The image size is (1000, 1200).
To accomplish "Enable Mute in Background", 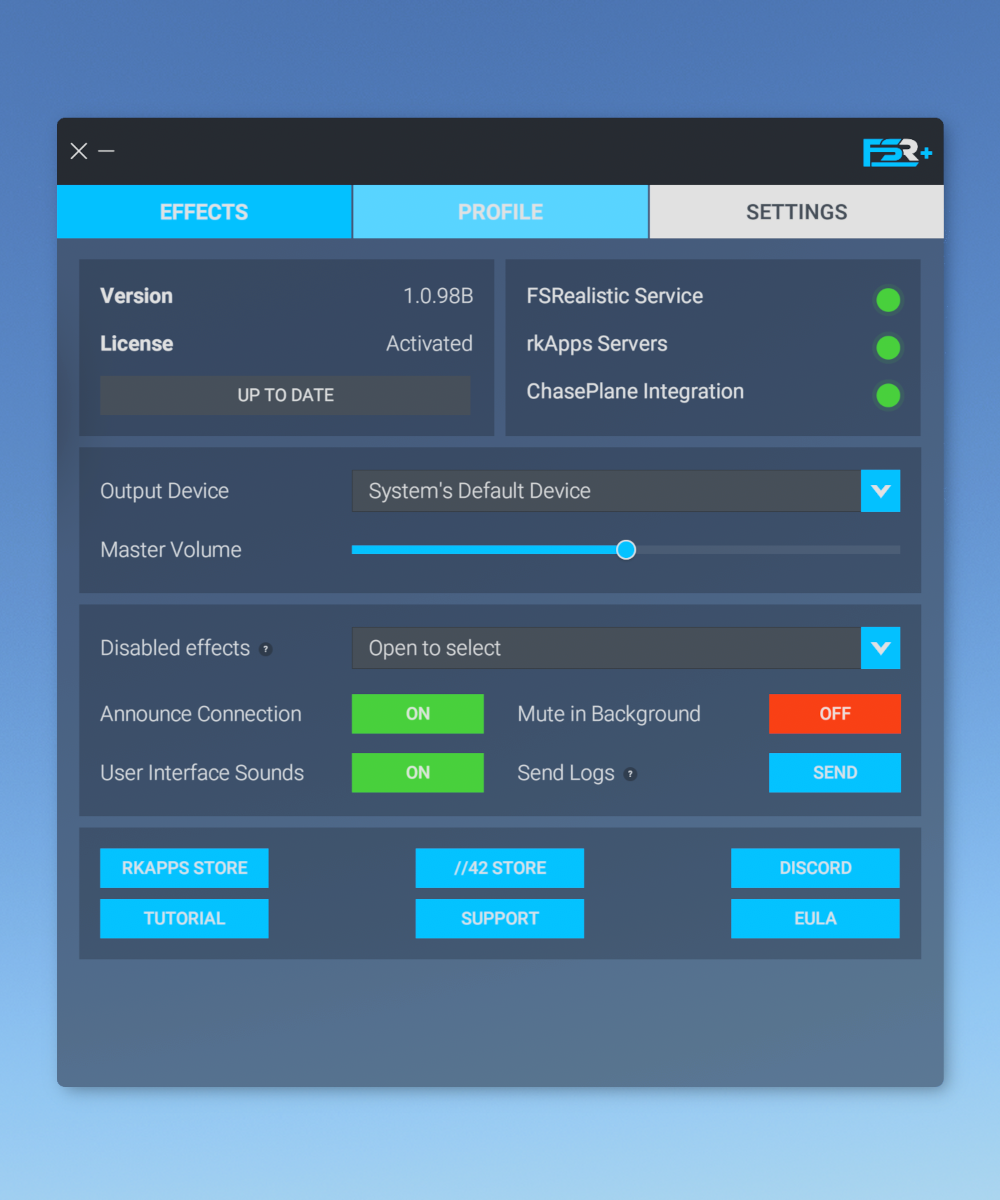I will (x=835, y=714).
